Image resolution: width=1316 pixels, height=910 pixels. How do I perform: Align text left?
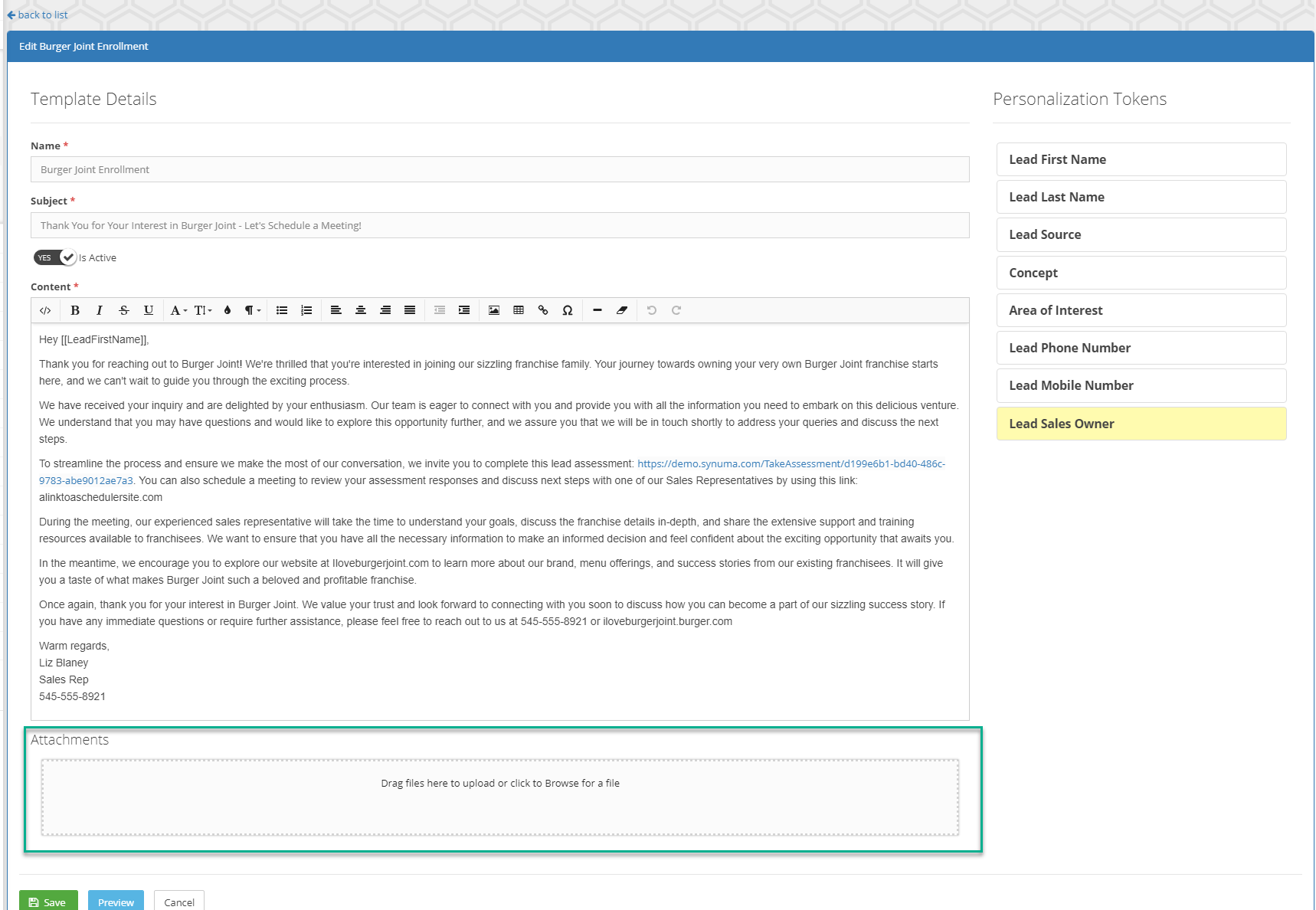(336, 310)
